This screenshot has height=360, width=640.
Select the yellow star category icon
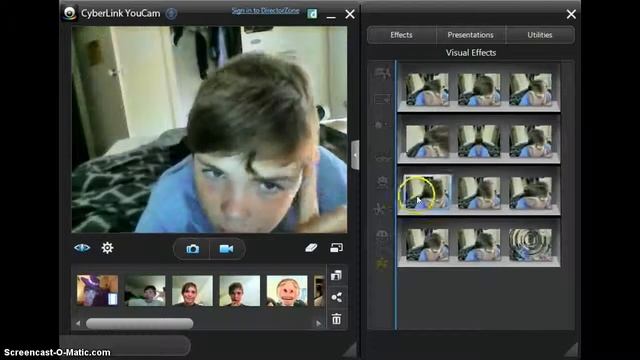[x=382, y=264]
